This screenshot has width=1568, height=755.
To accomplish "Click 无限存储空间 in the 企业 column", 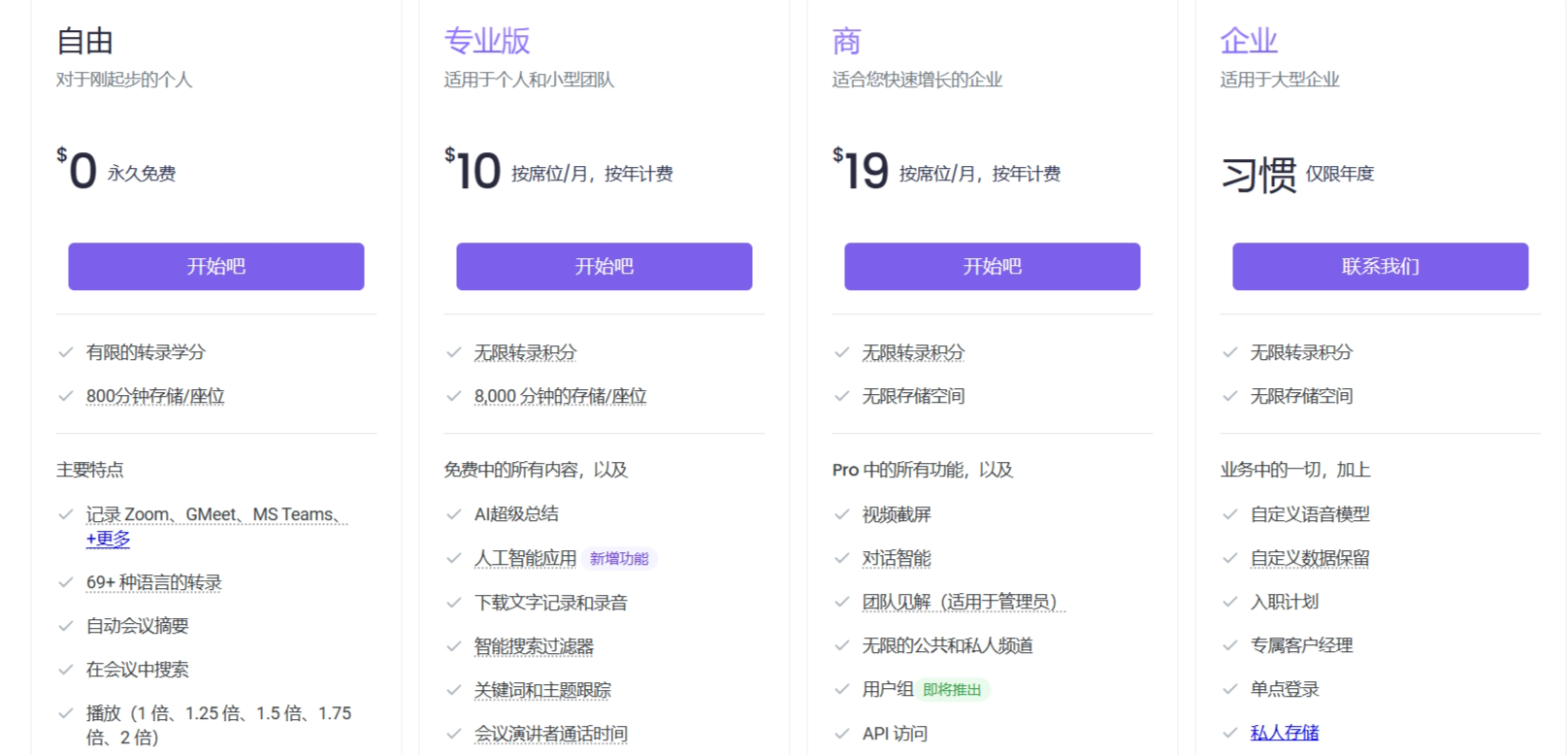I will pyautogui.click(x=1301, y=396).
